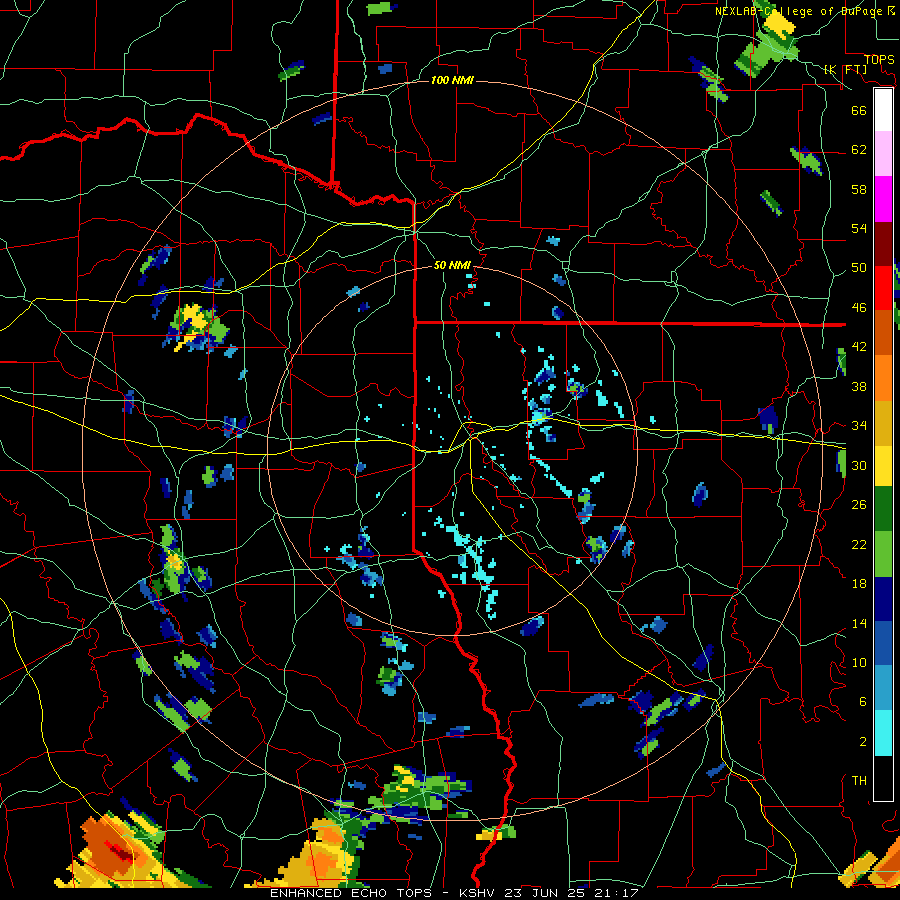The image size is (900, 900).
Task: Select the dark red legend swatch
Action: [883, 243]
